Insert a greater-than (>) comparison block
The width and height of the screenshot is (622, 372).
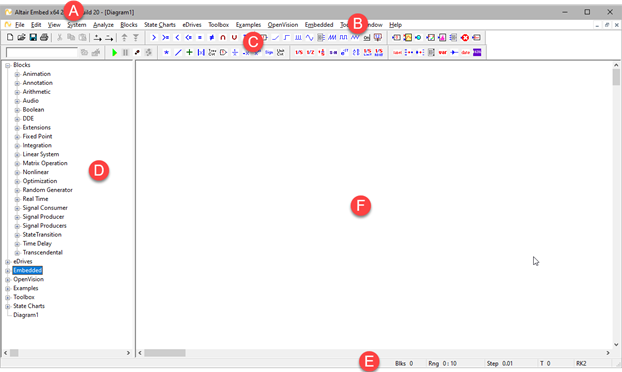154,37
